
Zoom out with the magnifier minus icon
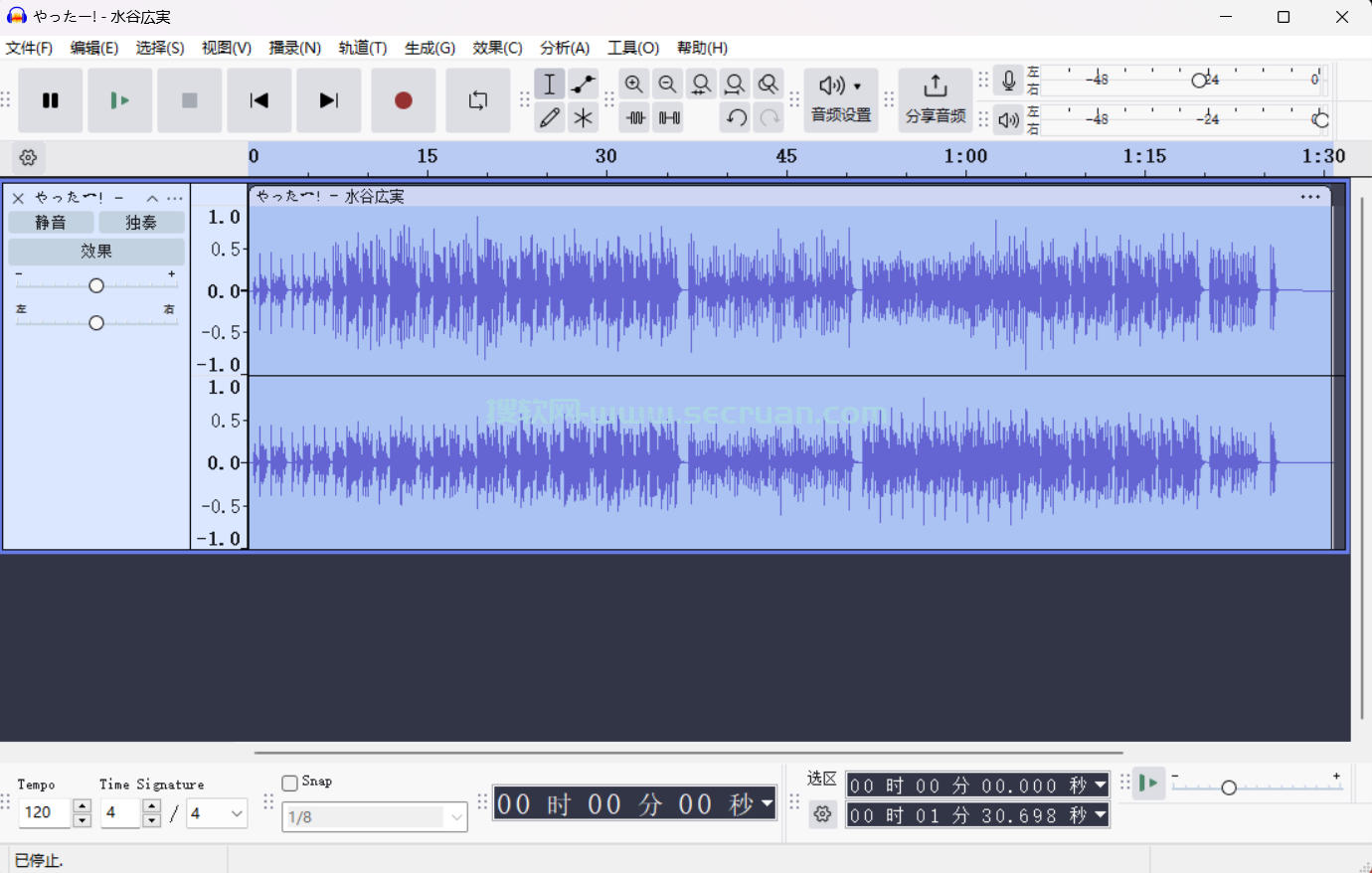668,85
